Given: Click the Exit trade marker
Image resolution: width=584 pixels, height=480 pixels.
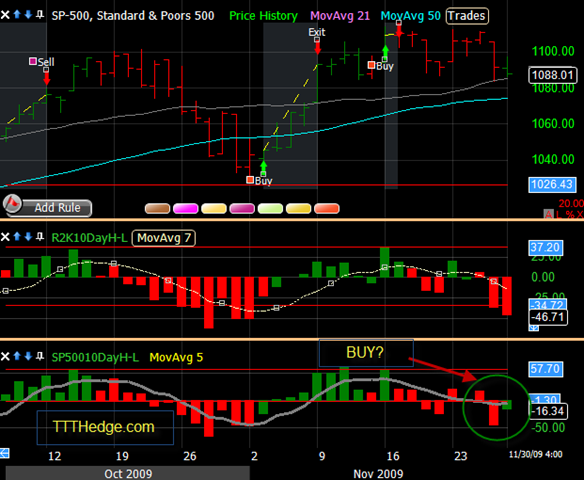Looking at the screenshot, I should pyautogui.click(x=317, y=32).
